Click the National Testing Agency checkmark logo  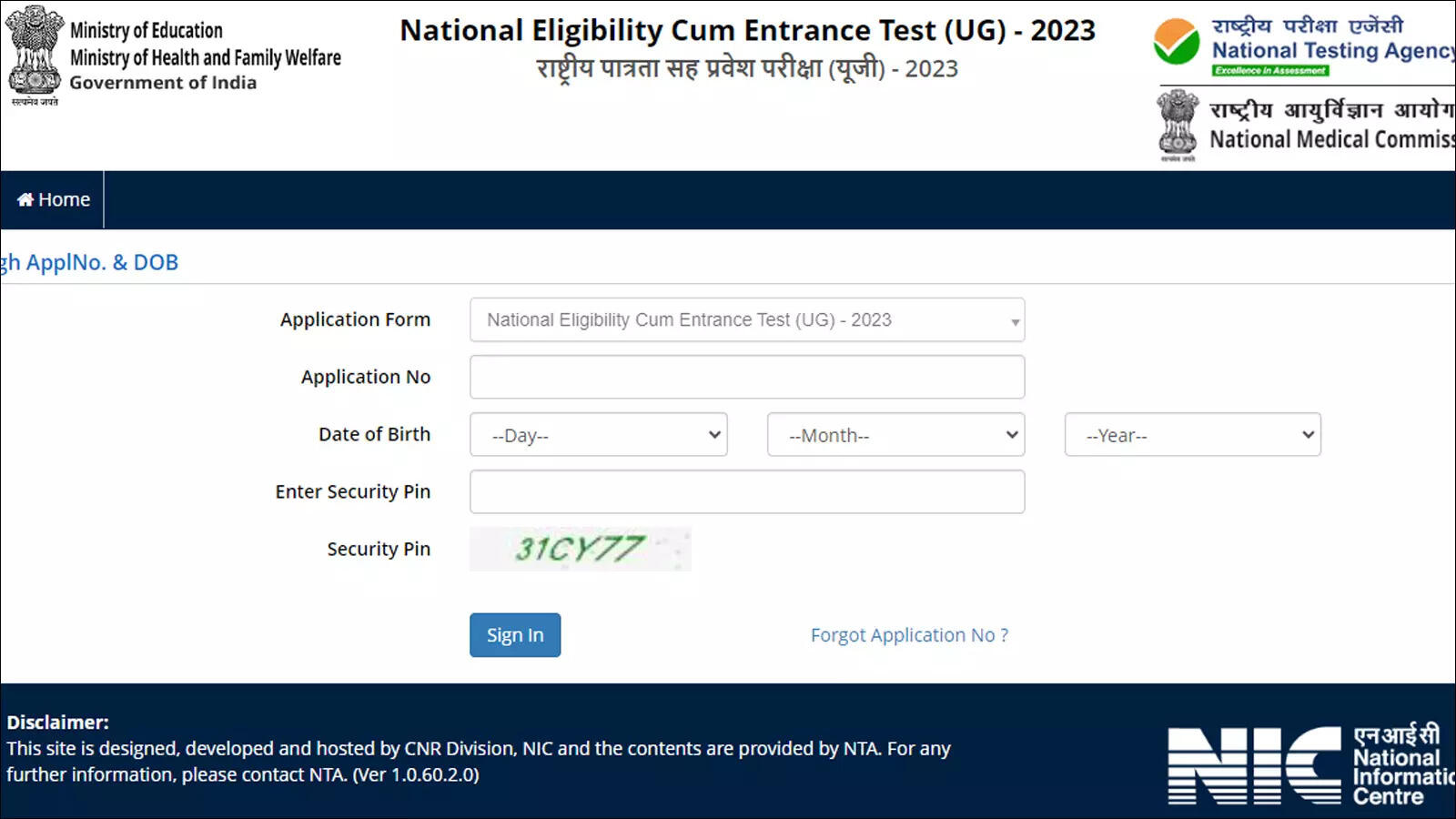tap(1177, 42)
